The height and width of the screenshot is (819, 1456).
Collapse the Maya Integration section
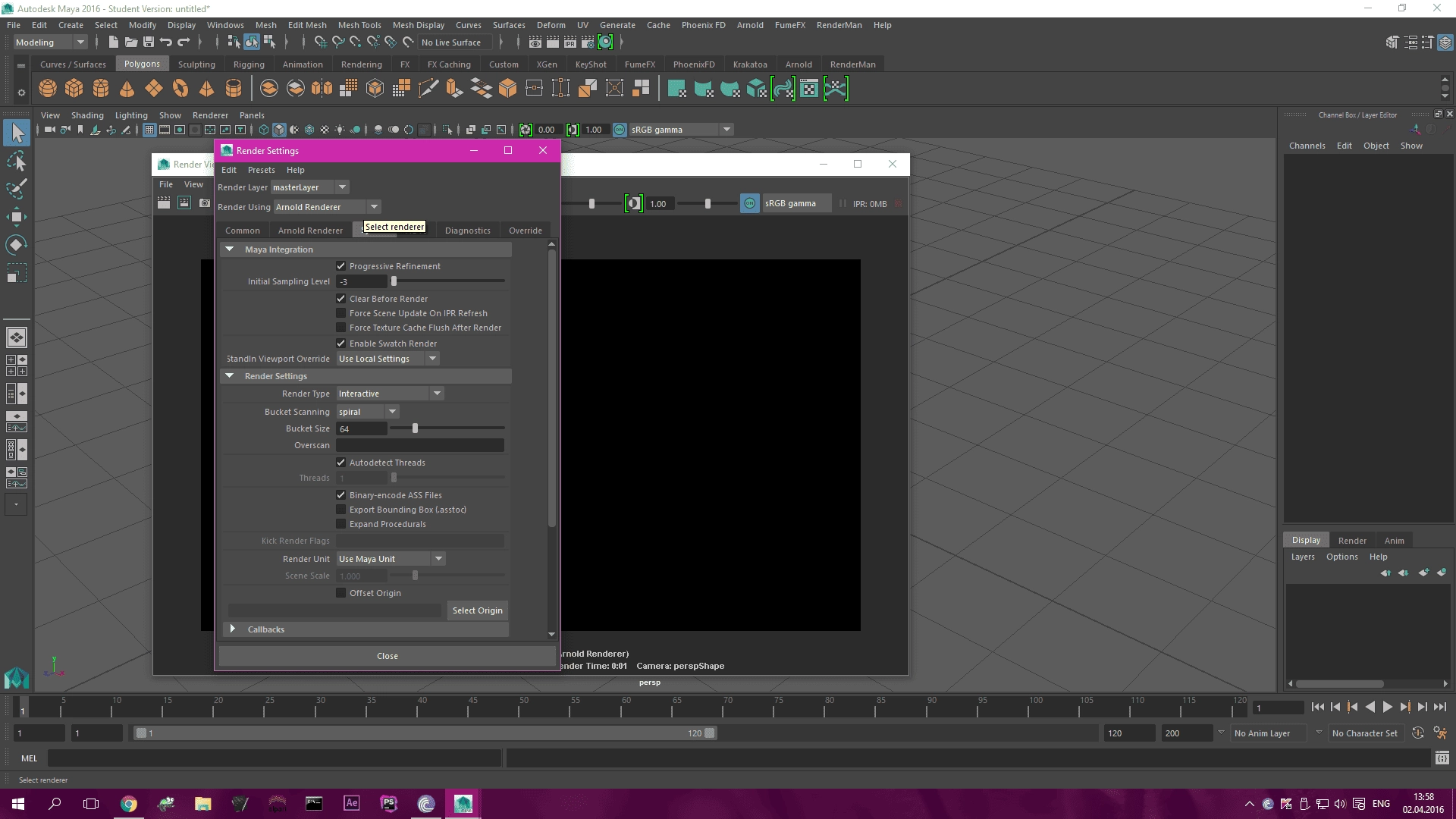click(230, 249)
